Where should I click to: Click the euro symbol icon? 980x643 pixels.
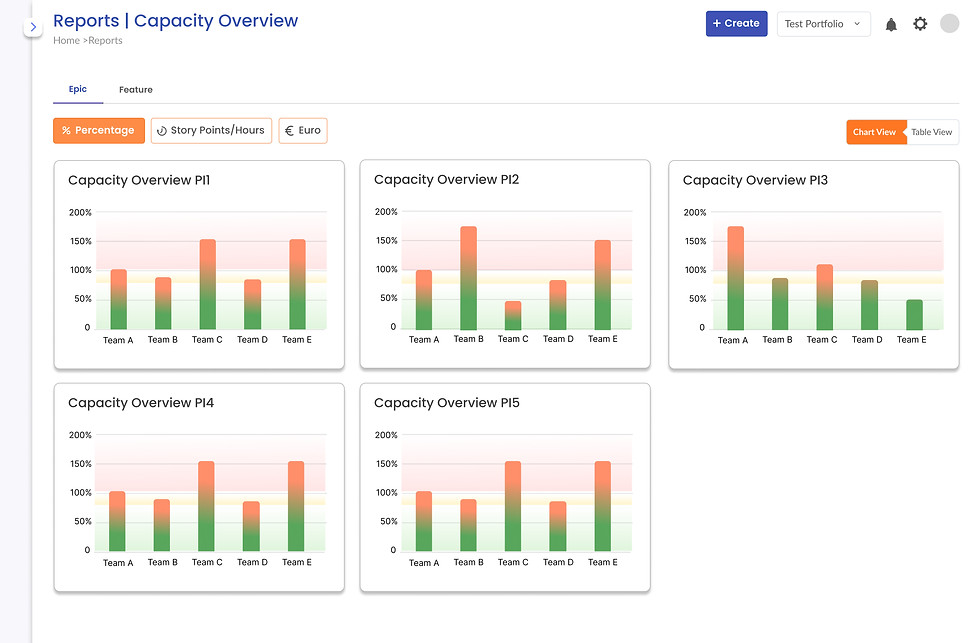[289, 131]
